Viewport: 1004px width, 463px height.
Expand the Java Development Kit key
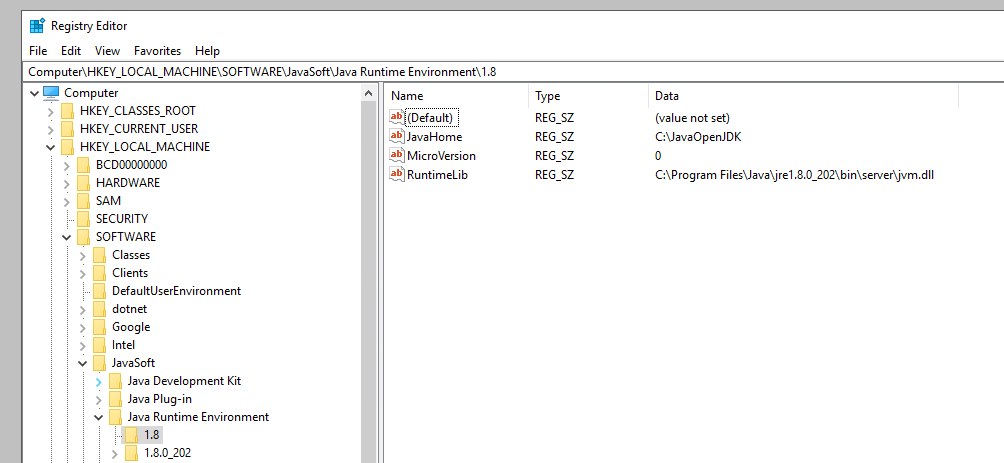pos(98,382)
